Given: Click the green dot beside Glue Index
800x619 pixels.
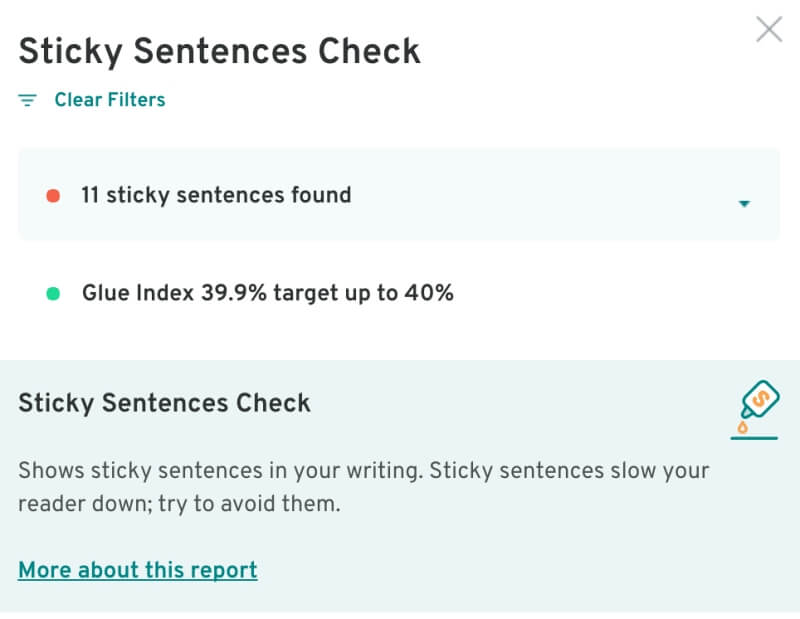Looking at the screenshot, I should tap(53, 294).
